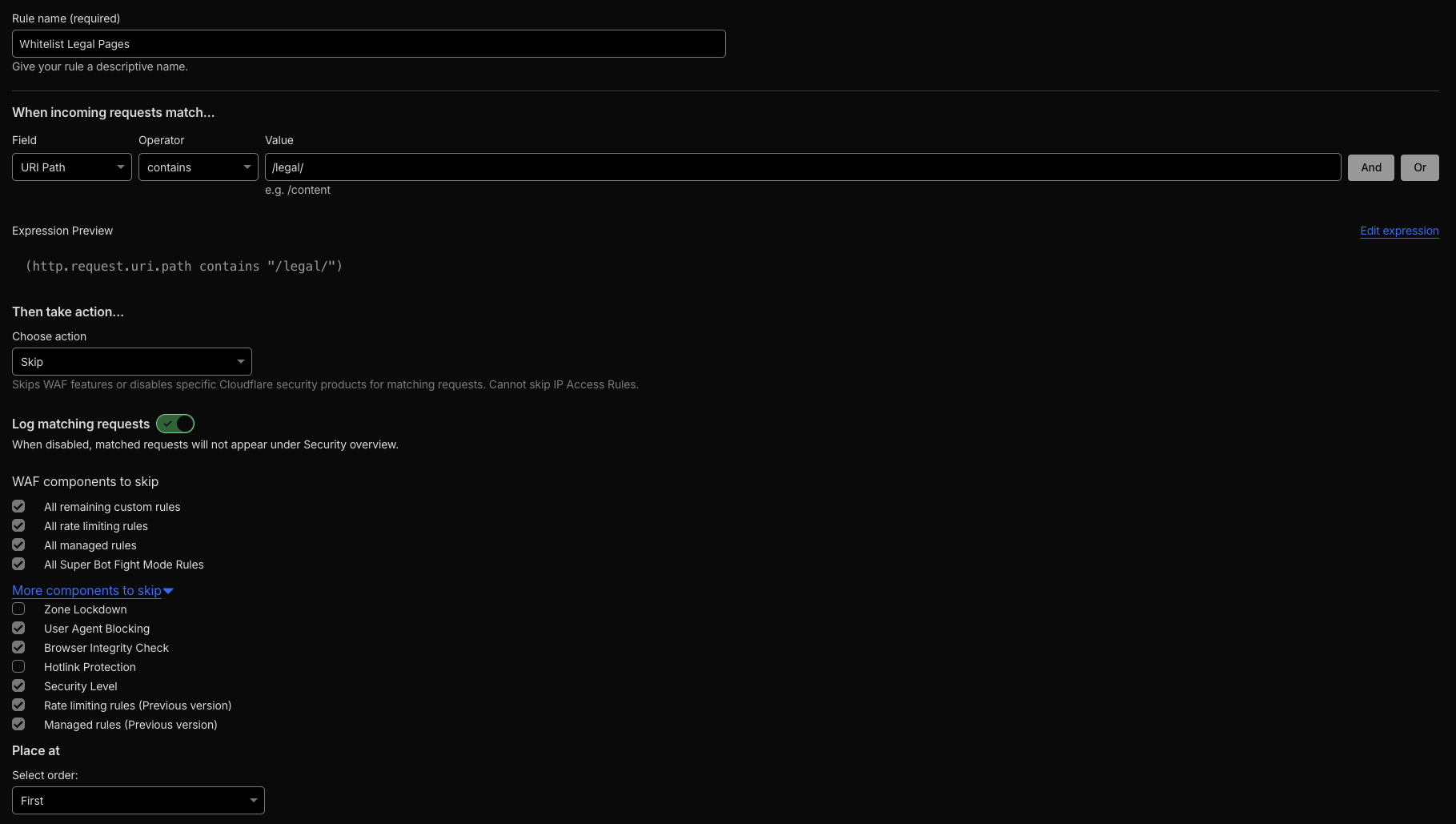
Task: Uncheck Security Level
Action: (18, 685)
